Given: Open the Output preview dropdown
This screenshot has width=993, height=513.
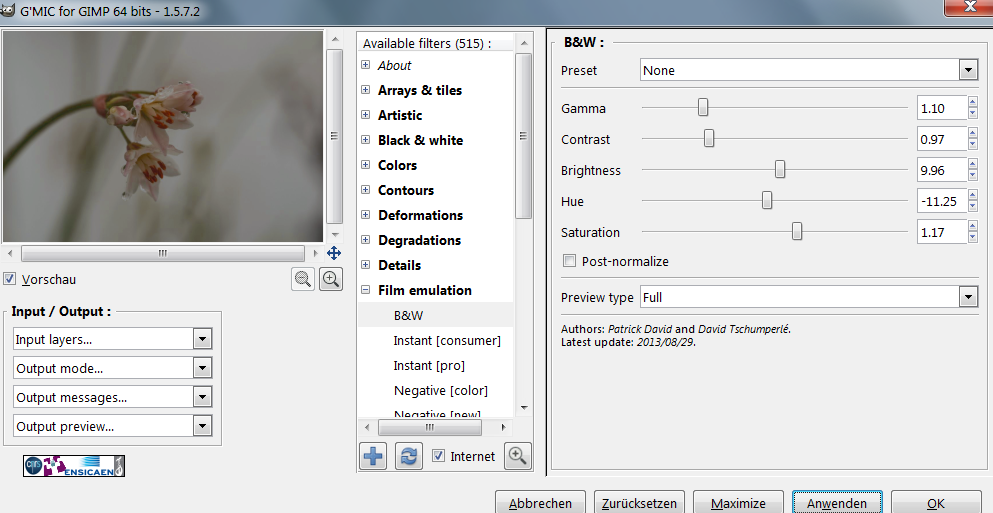Looking at the screenshot, I should 112,426.
